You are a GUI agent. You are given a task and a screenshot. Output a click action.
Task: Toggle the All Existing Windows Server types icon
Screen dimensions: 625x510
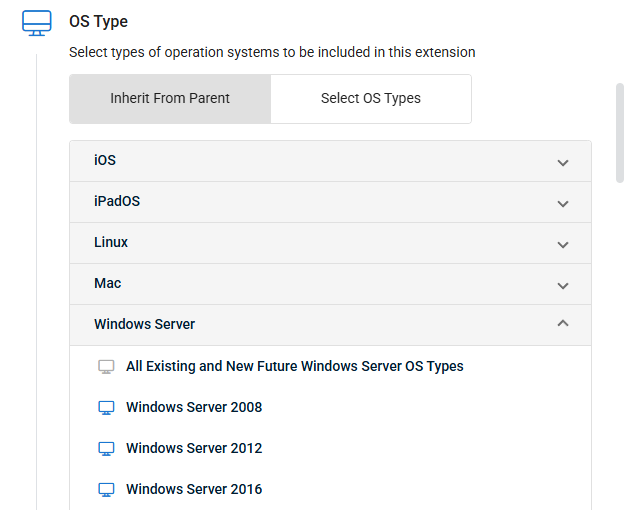pyautogui.click(x=106, y=367)
